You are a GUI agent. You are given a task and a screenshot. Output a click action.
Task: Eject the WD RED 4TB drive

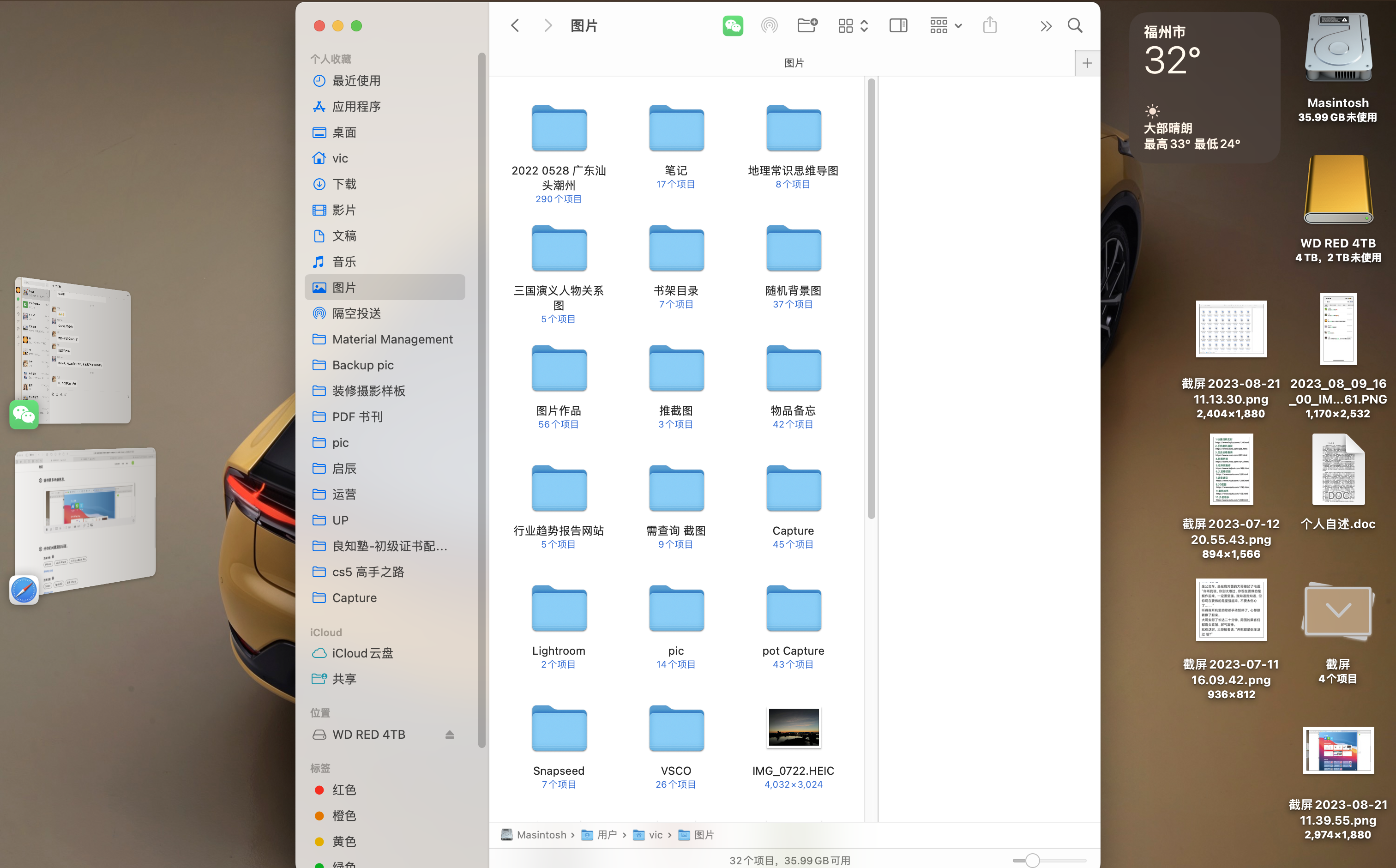(450, 735)
